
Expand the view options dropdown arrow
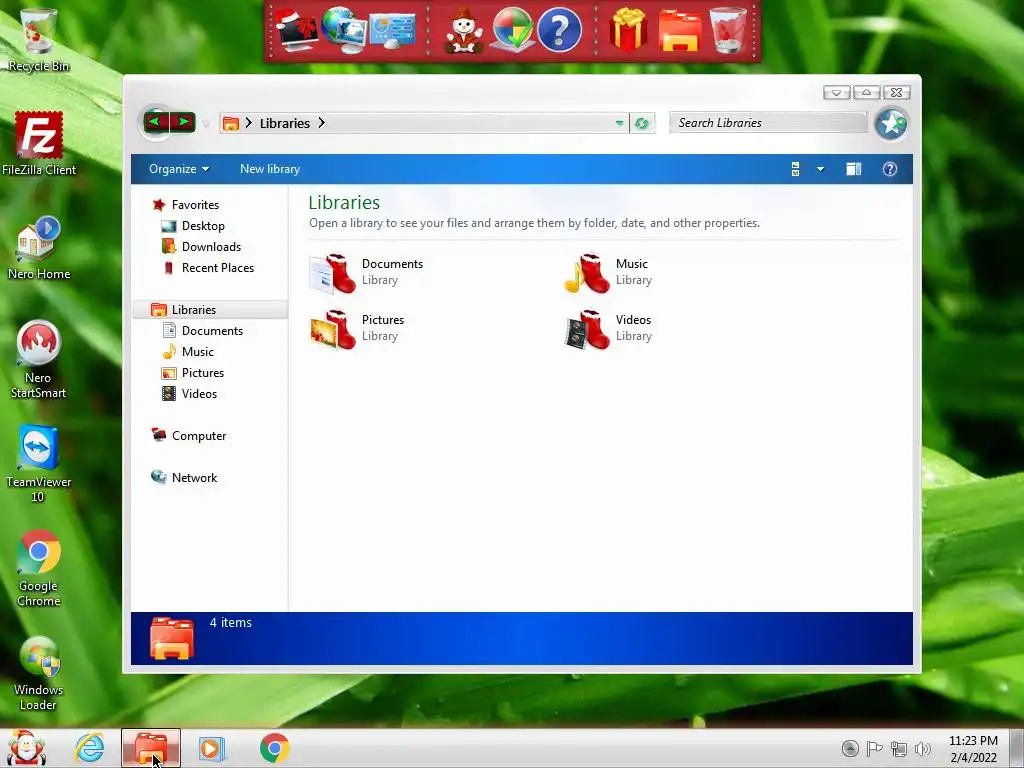[820, 169]
